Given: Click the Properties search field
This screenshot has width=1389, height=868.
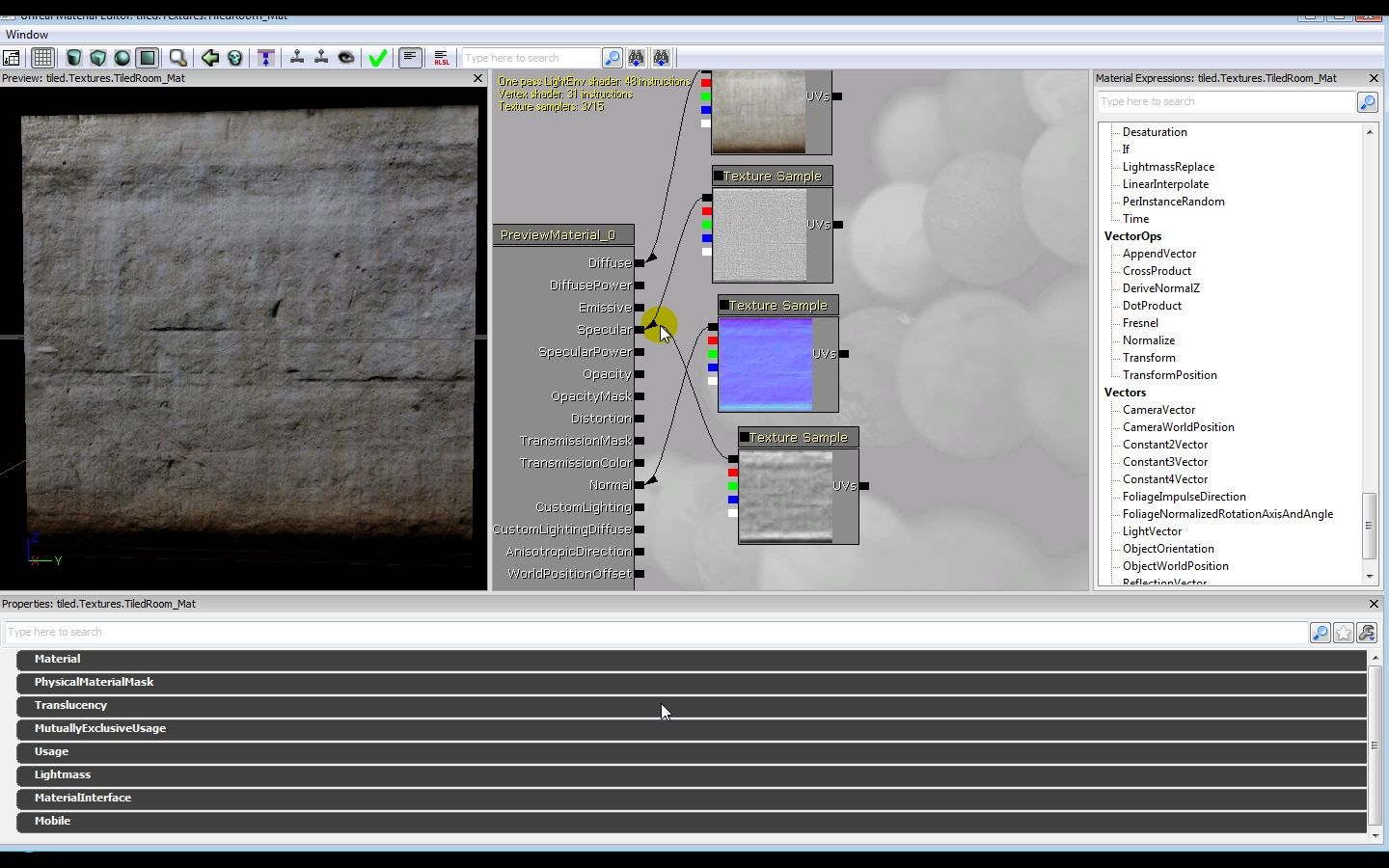Looking at the screenshot, I should 656,633.
